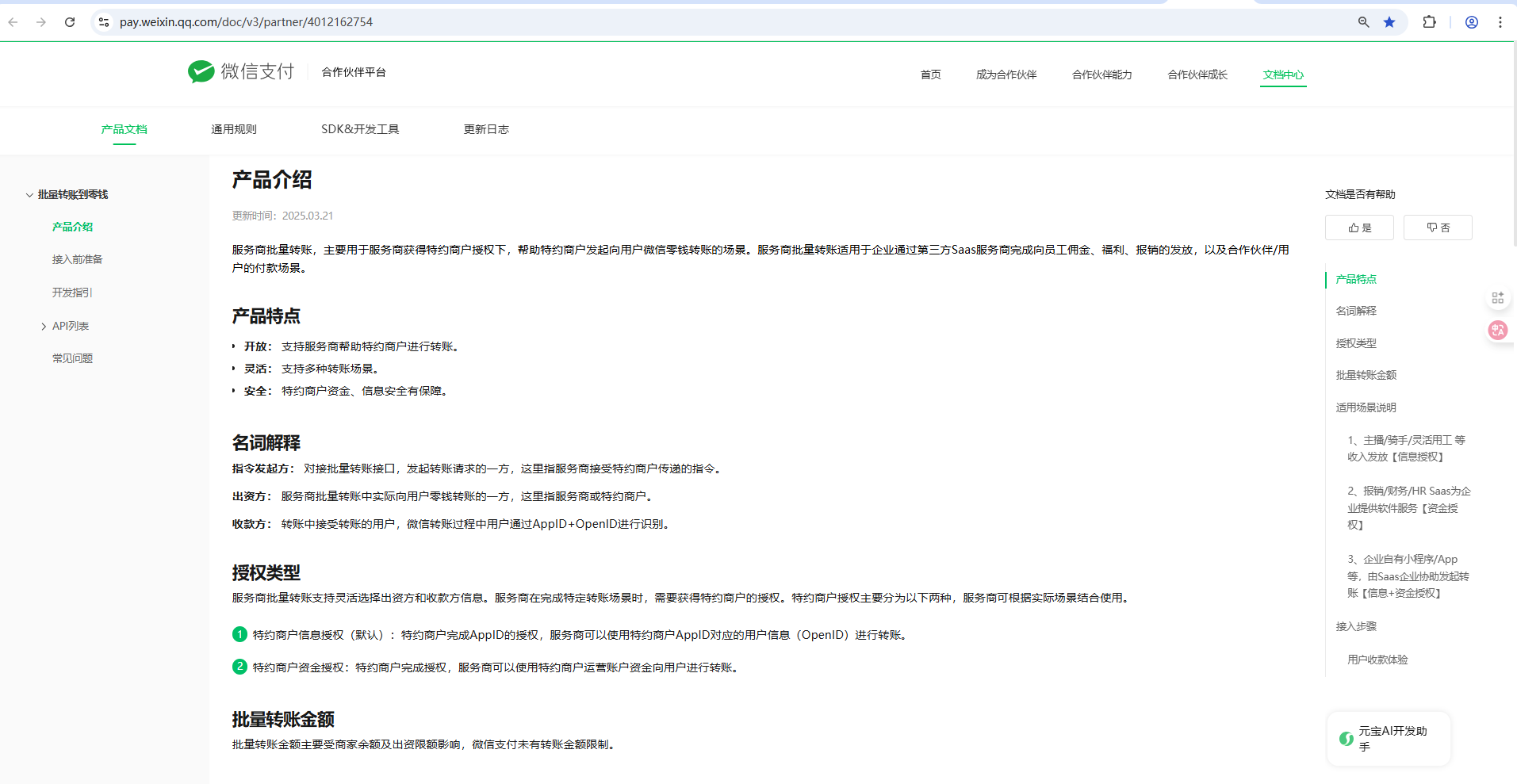The height and width of the screenshot is (784, 1517).
Task: Expand the API列表 sidebar item
Action: [x=44, y=327]
